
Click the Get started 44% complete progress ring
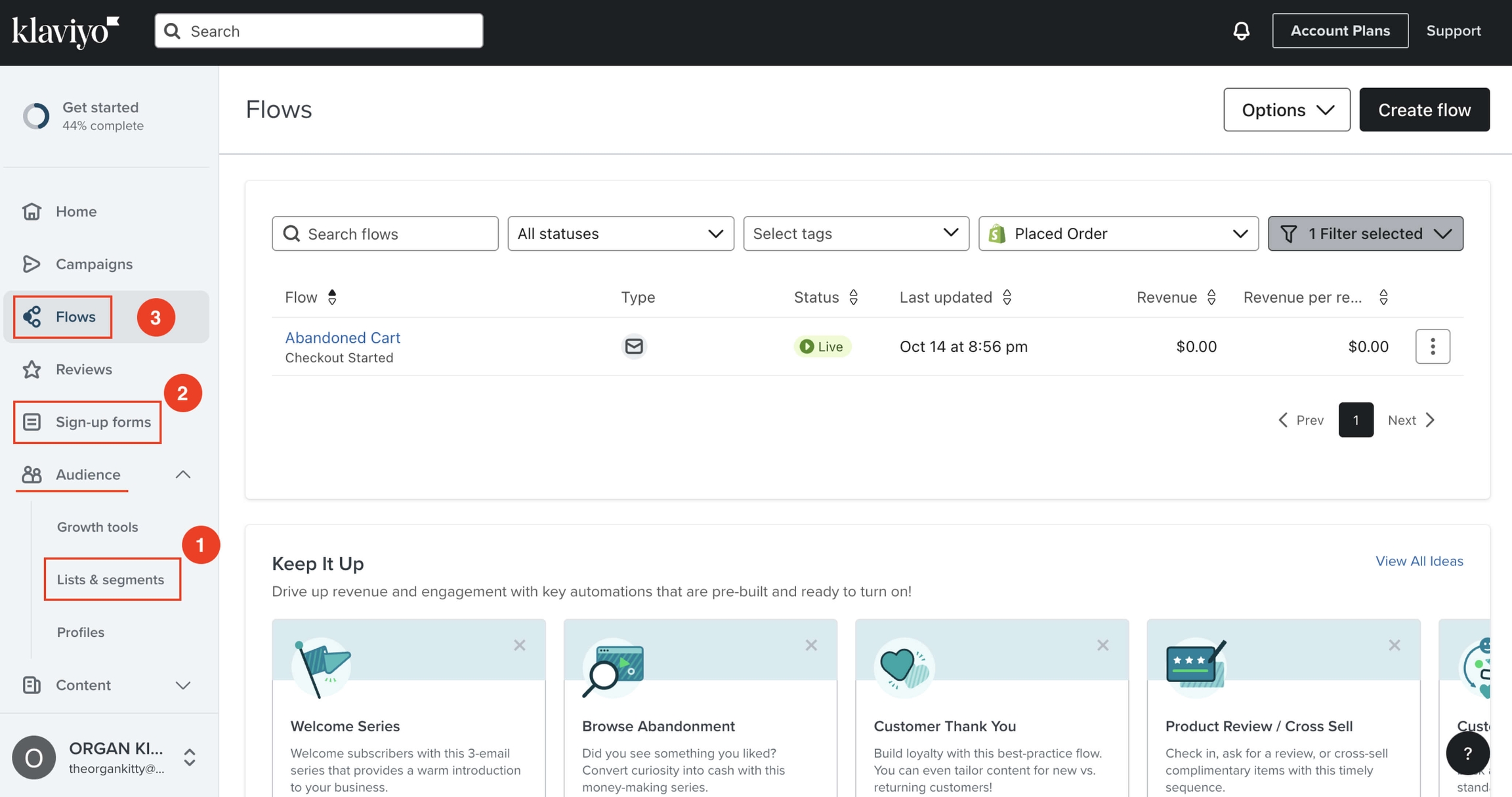point(35,116)
